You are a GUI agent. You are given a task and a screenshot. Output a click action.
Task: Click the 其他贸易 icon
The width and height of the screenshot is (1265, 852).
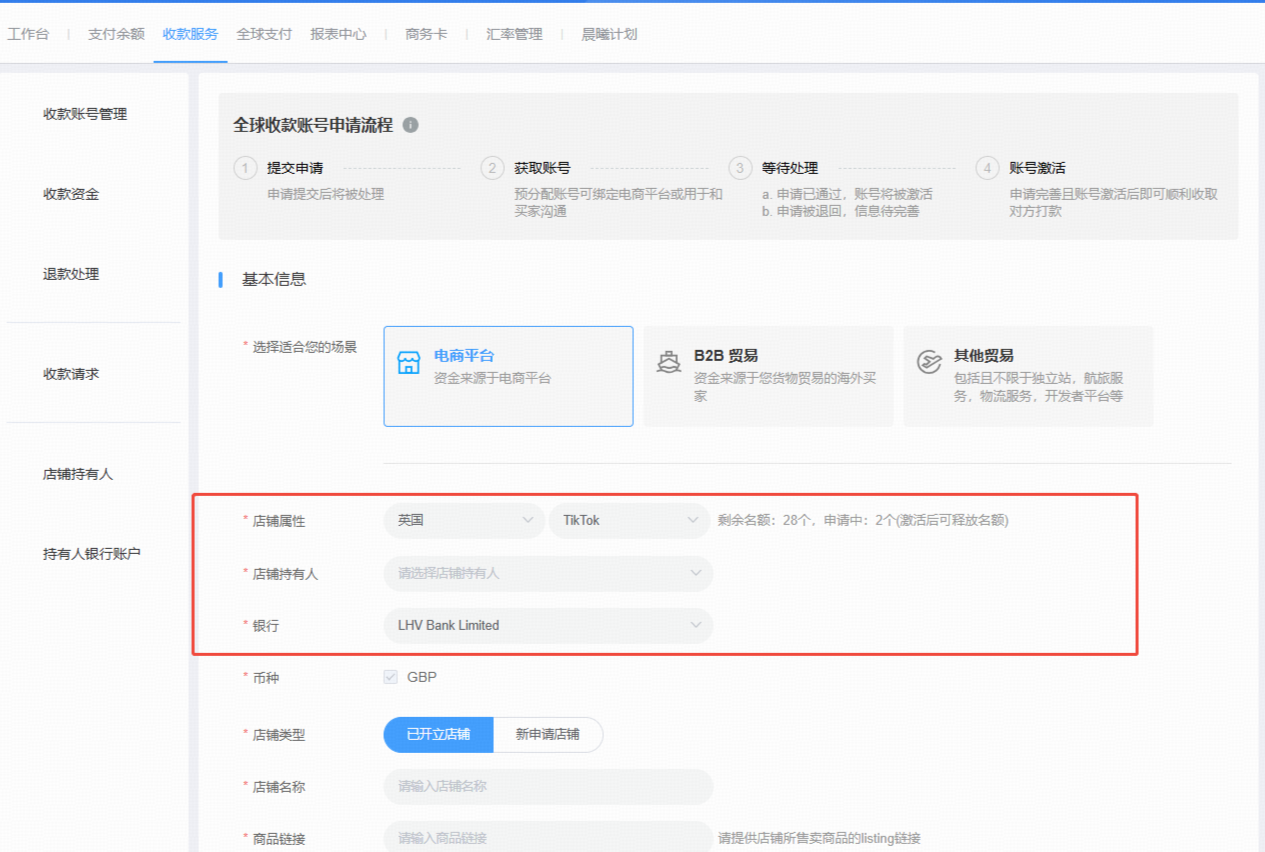point(929,362)
